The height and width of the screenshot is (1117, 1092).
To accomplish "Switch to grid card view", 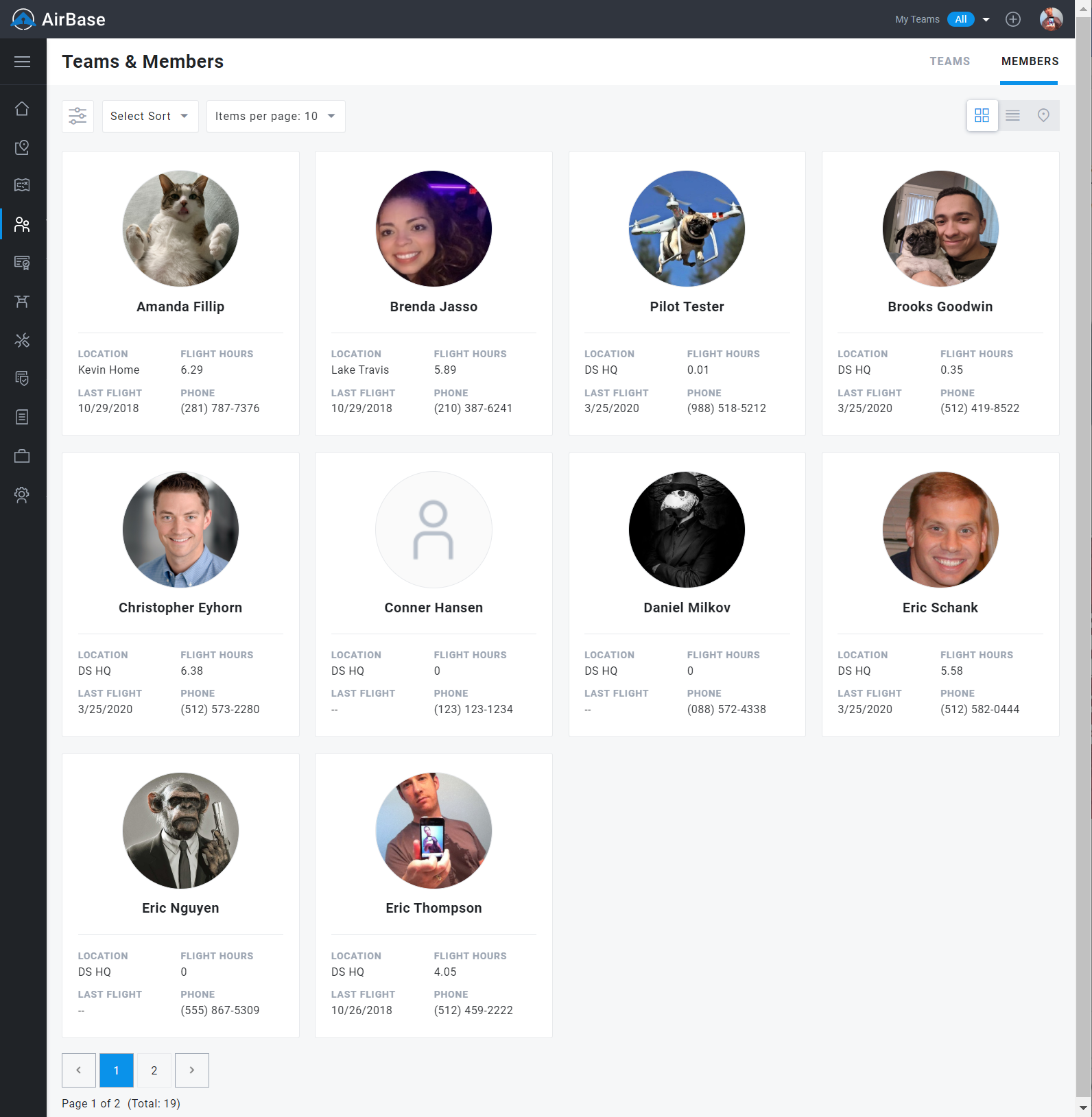I will click(x=982, y=115).
